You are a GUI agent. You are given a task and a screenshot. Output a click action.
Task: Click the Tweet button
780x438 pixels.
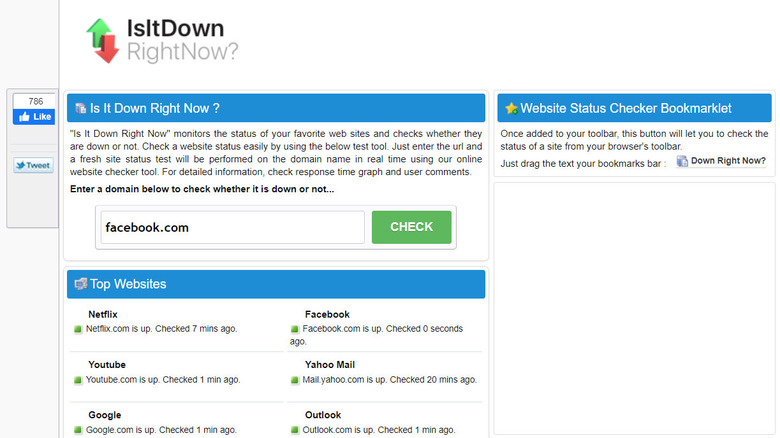pyautogui.click(x=33, y=165)
